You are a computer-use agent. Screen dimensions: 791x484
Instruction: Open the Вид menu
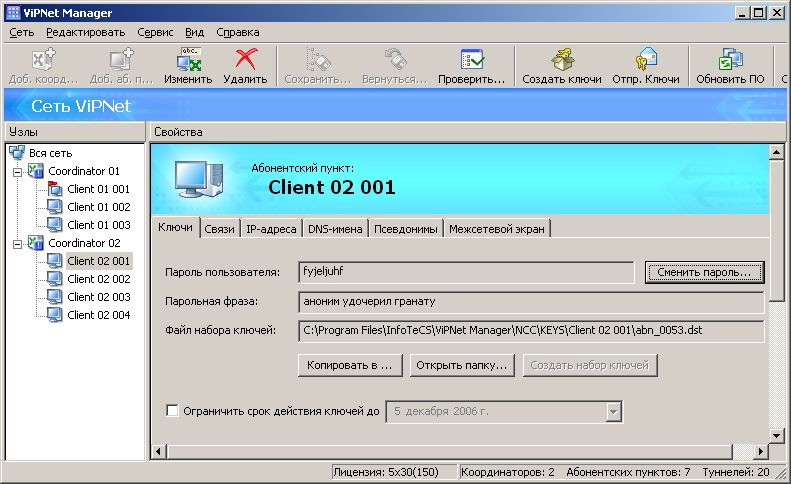[194, 32]
